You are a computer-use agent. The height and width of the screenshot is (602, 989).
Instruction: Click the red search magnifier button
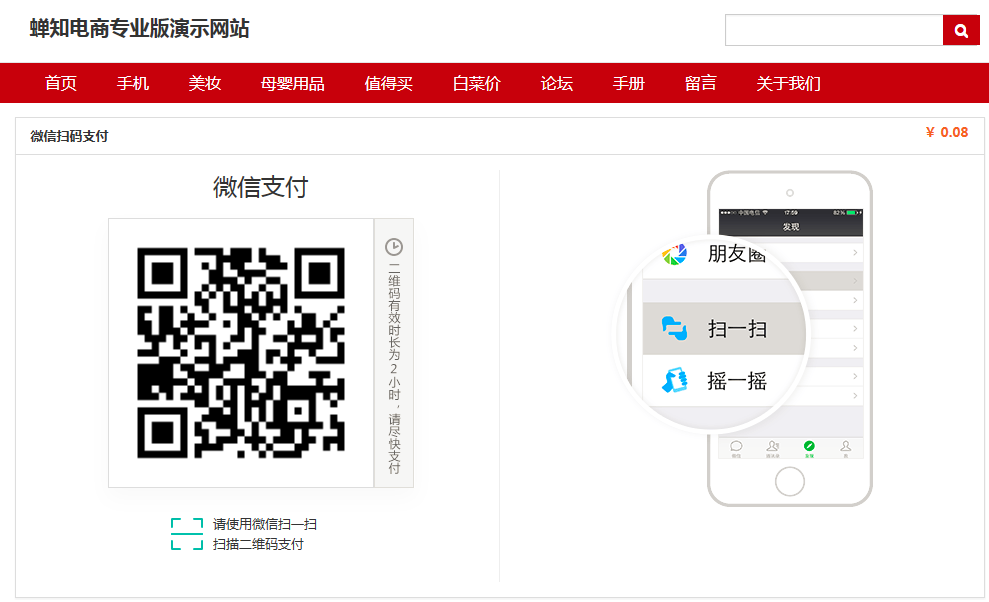tap(961, 30)
